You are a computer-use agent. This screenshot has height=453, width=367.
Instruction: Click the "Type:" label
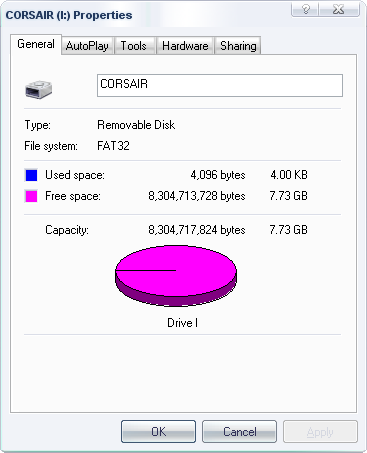pos(38,125)
